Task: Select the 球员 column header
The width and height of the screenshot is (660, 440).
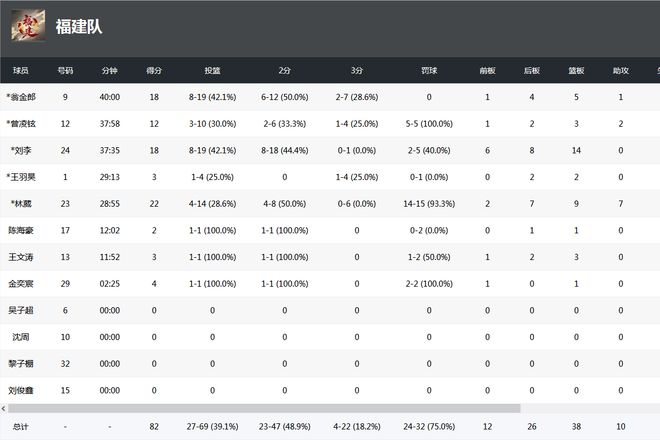Action: pyautogui.click(x=21, y=71)
